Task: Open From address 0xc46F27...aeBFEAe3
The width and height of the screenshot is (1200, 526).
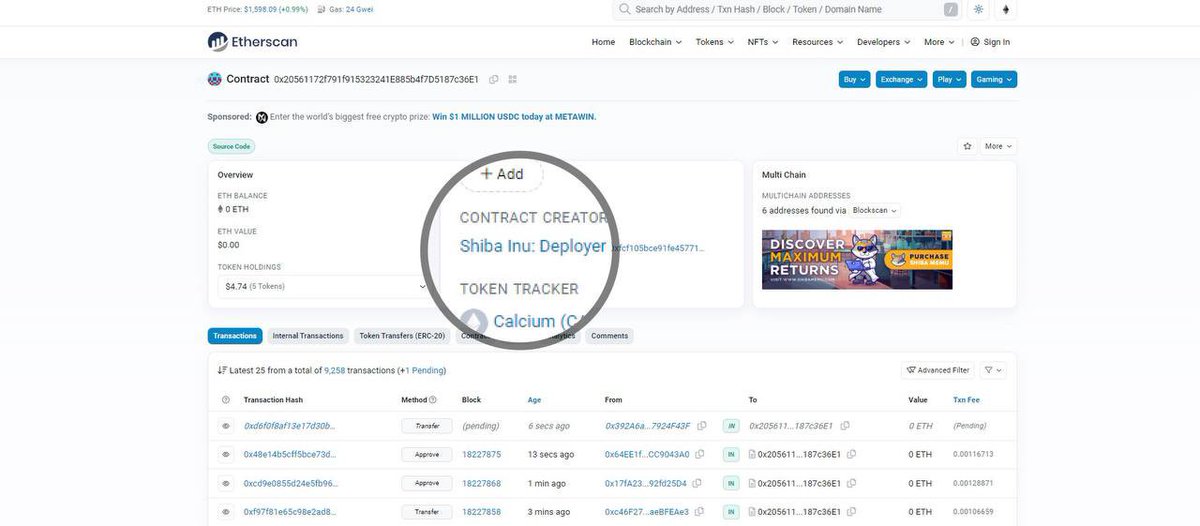Action: [648, 512]
